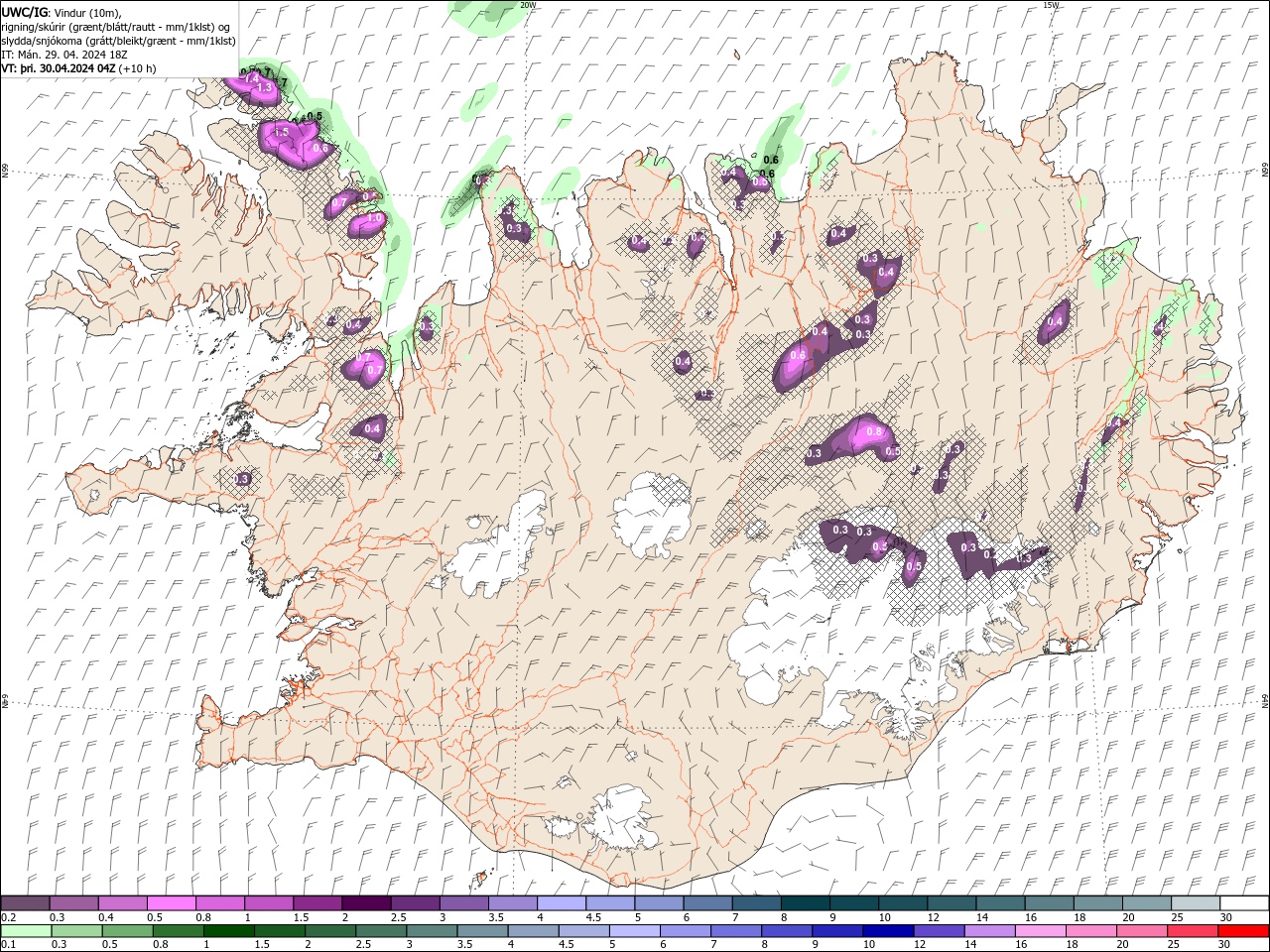Pick lower legend pale green swatch between 0.1 and 0.3
Image resolution: width=1270 pixels, height=952 pixels.
coord(26,931)
